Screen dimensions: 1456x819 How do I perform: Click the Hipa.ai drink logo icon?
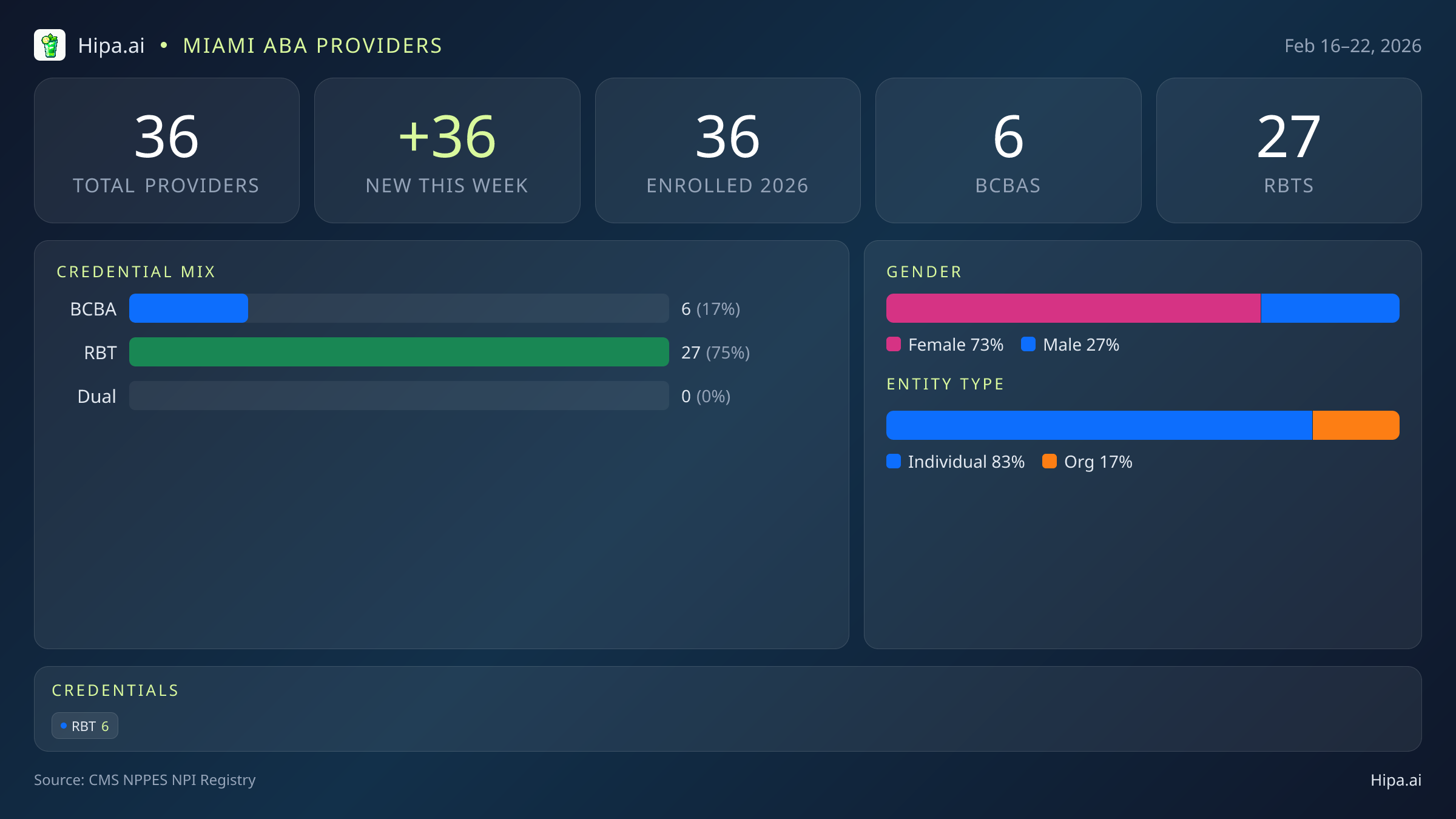[50, 45]
